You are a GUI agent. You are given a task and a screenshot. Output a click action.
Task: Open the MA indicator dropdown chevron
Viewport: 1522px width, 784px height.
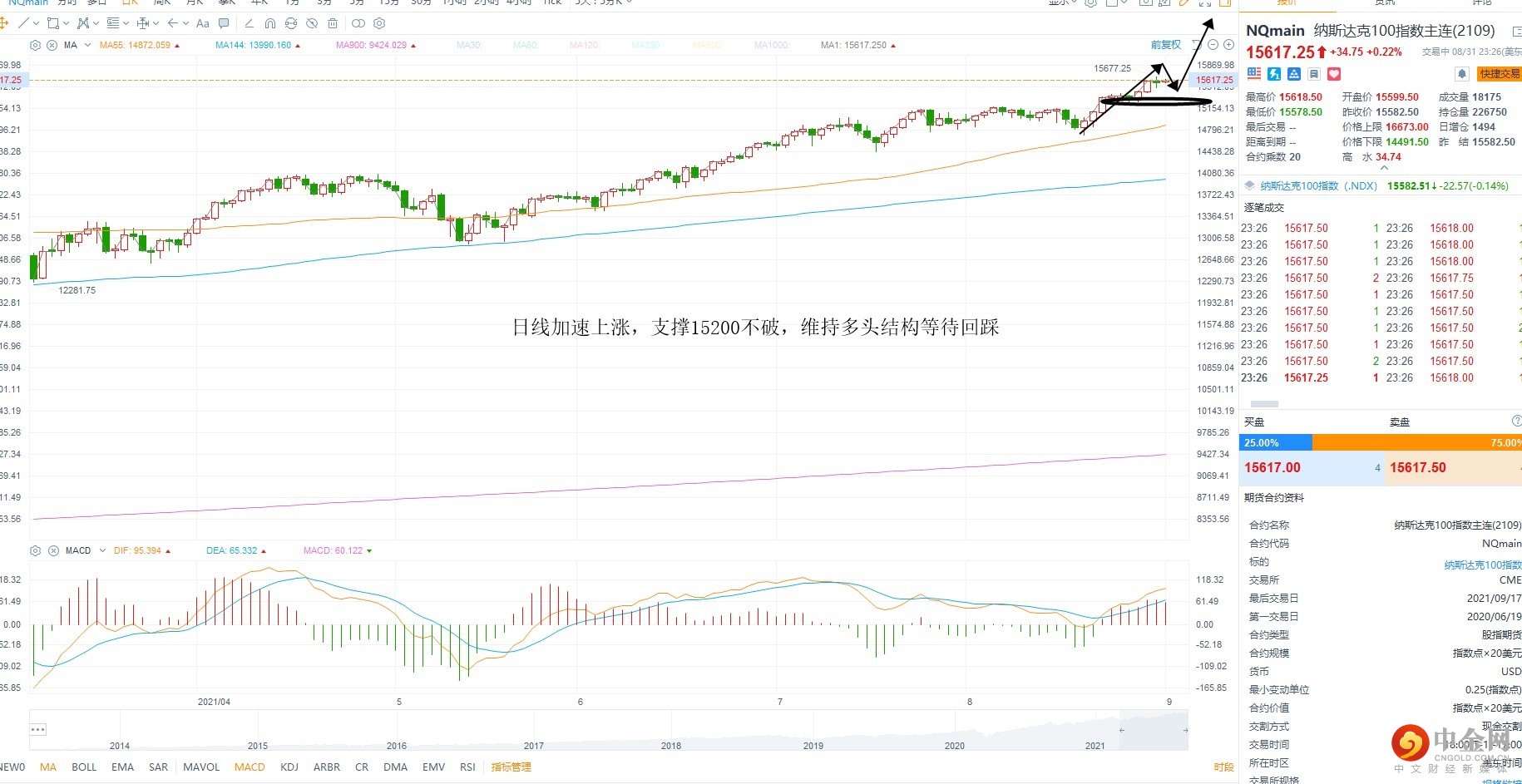click(87, 45)
